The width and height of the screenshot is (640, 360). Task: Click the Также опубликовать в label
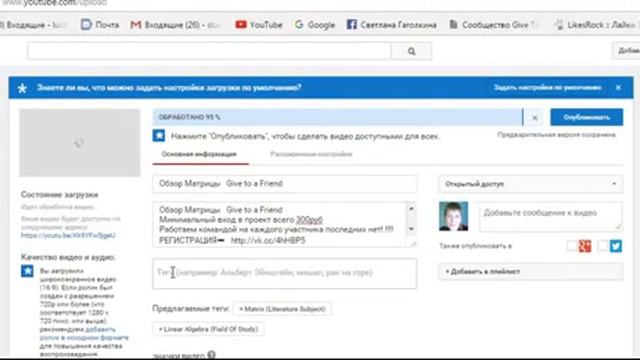click(475, 246)
